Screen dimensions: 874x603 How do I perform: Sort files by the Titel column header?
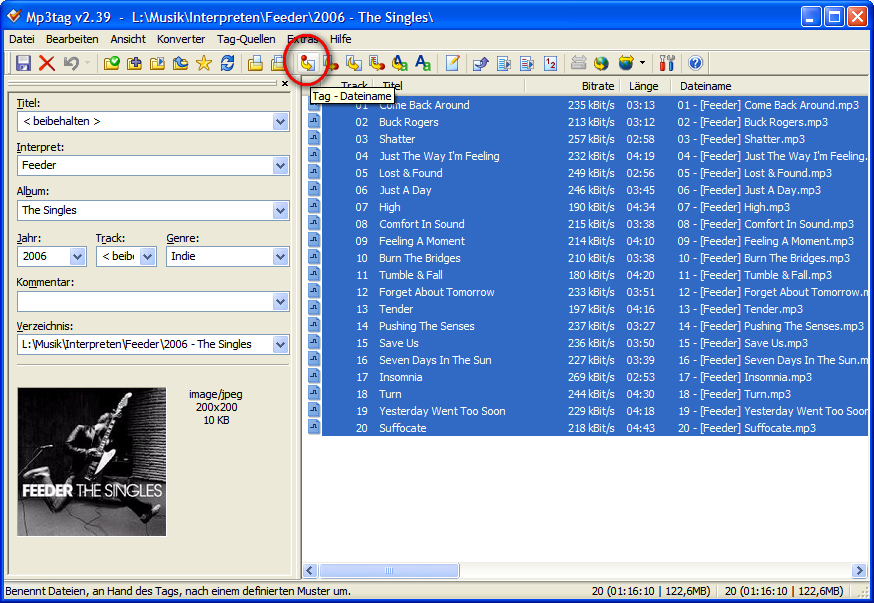449,86
